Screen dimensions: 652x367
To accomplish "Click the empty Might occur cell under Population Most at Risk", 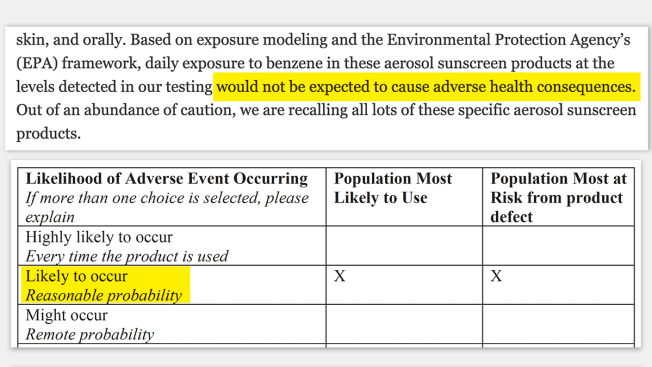I will click(558, 324).
